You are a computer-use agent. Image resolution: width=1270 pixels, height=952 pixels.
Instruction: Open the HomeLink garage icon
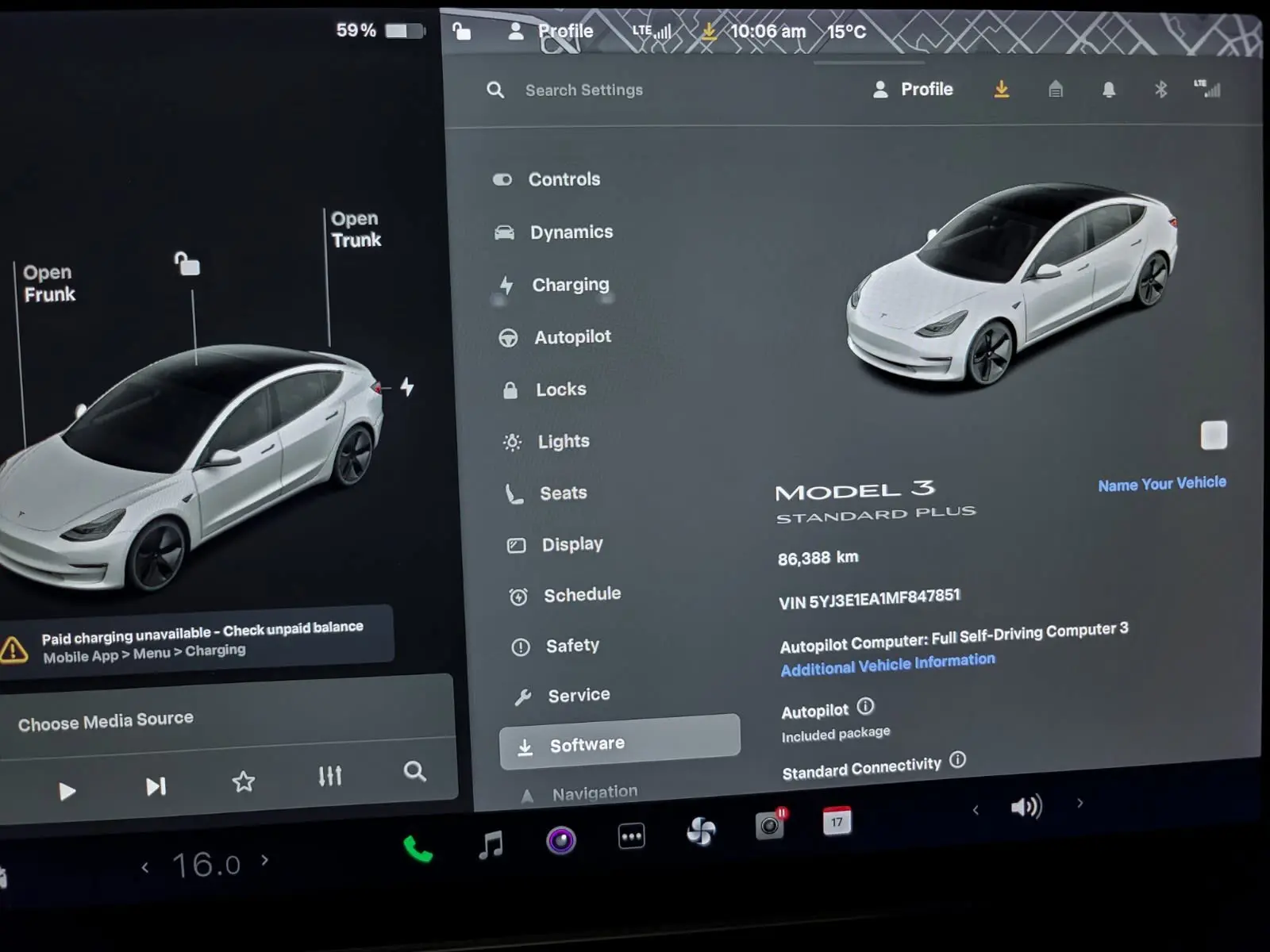[x=1055, y=89]
